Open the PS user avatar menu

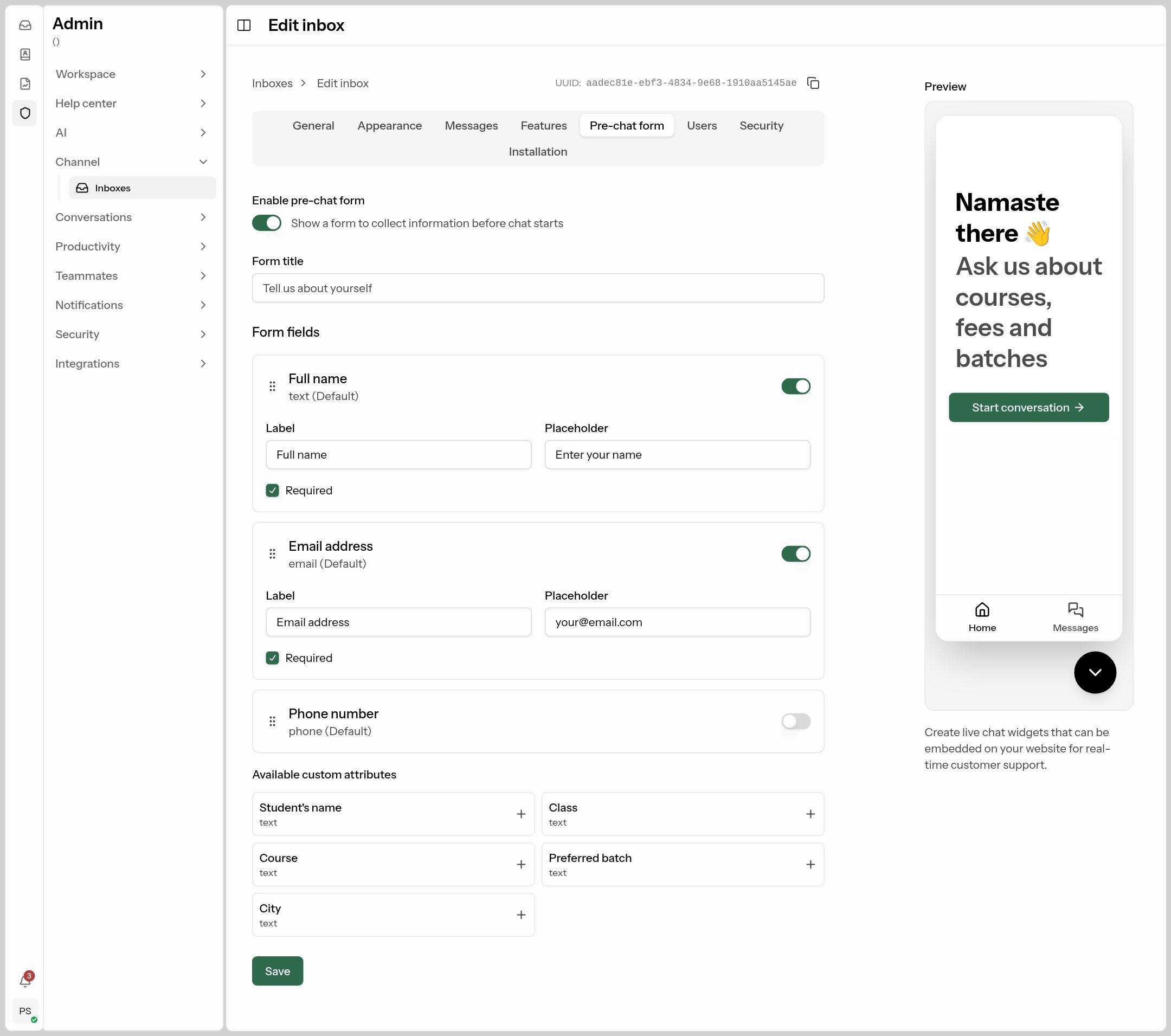(x=25, y=1012)
